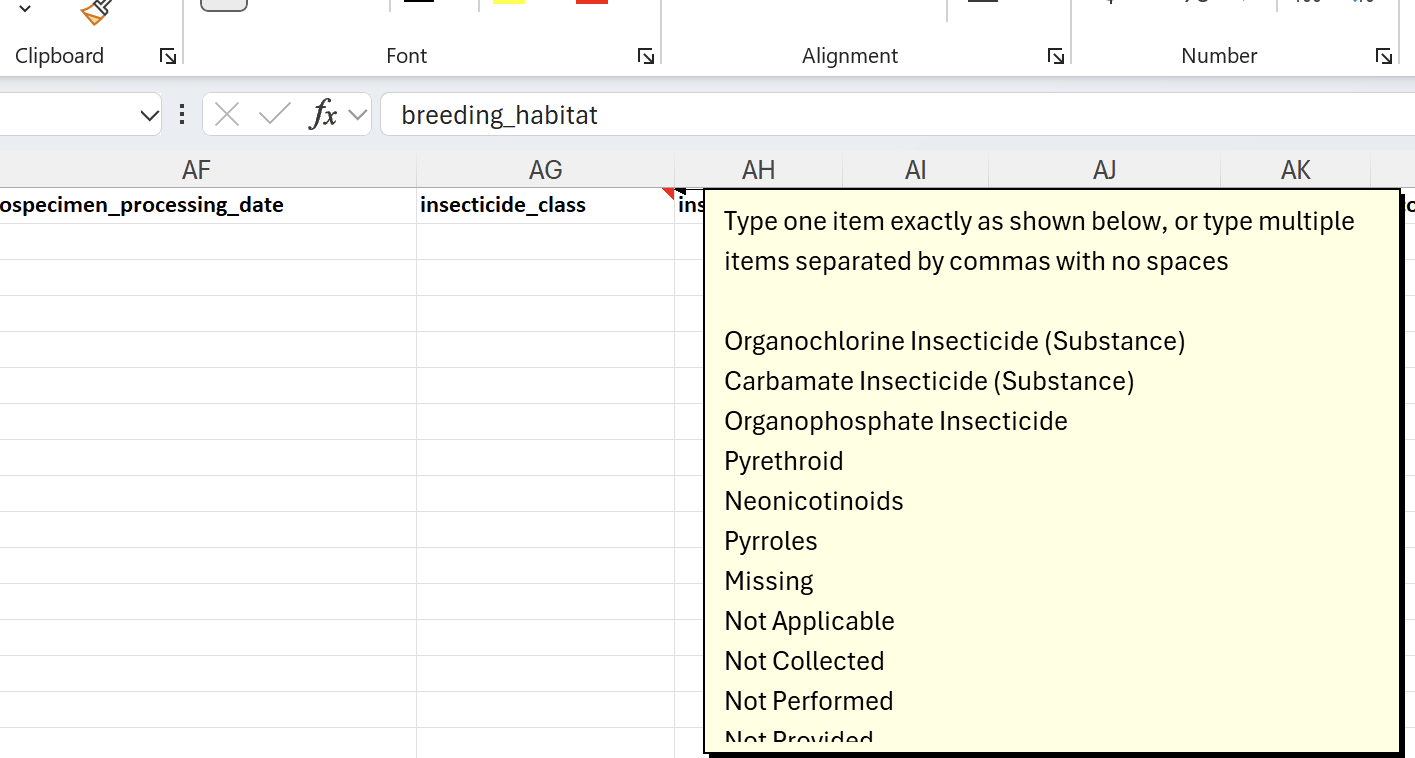Click the Insert Function fx icon
Viewport: 1415px width, 758px height.
point(323,115)
